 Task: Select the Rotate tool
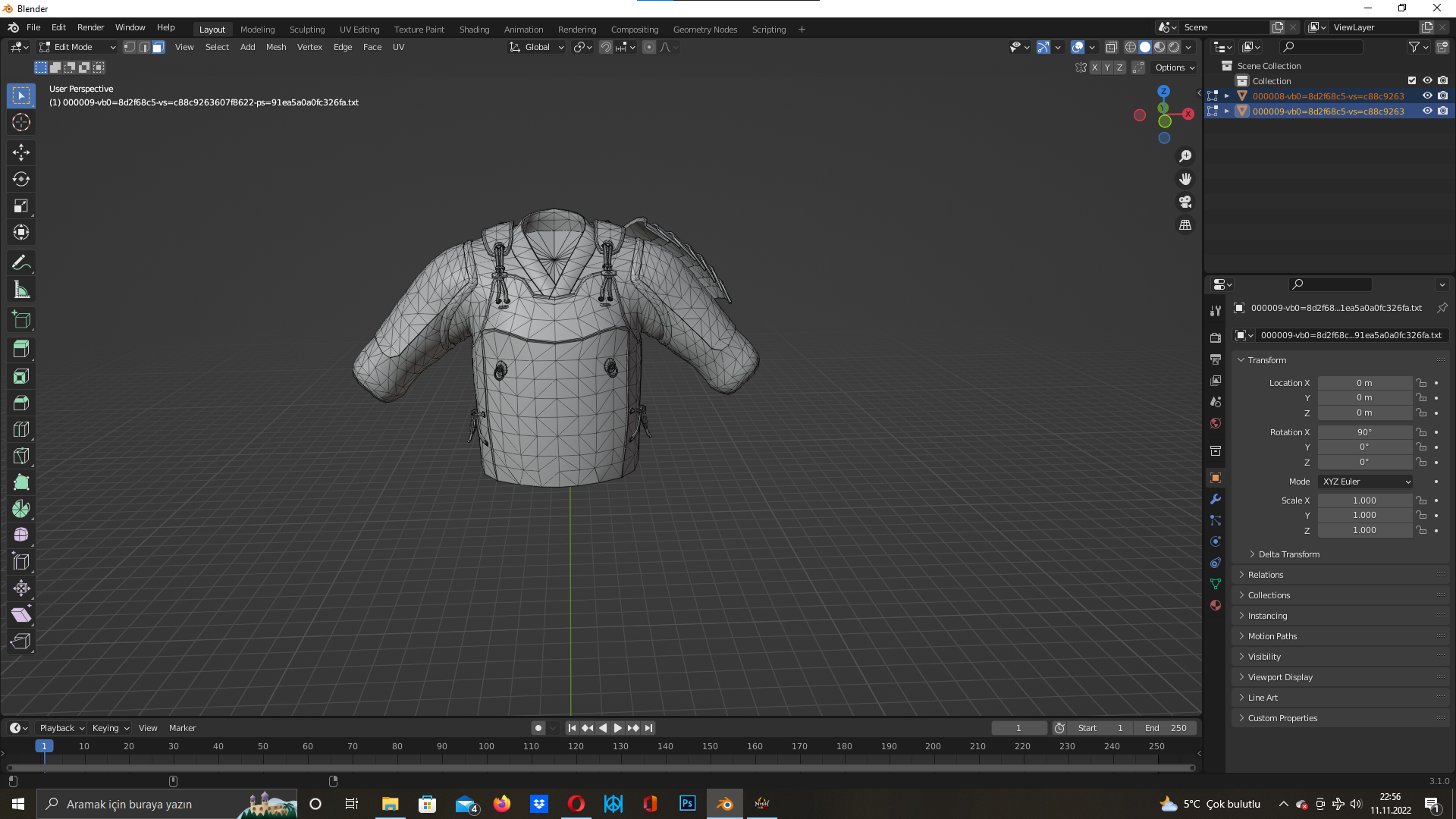tap(21, 179)
